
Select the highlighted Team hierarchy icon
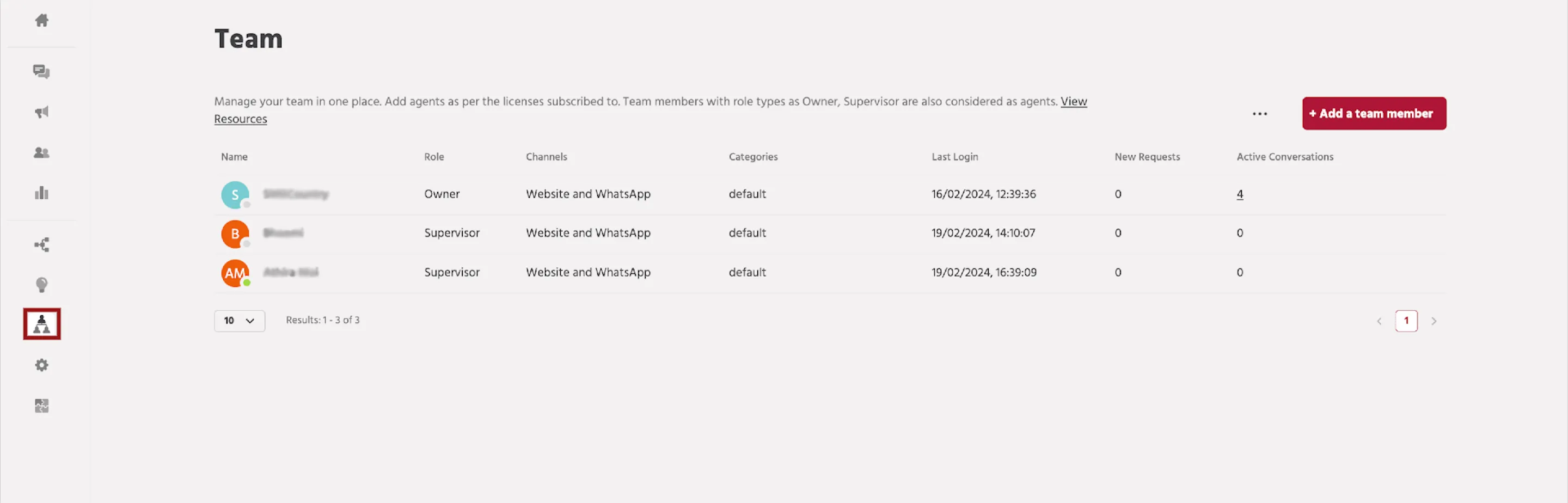pos(42,324)
